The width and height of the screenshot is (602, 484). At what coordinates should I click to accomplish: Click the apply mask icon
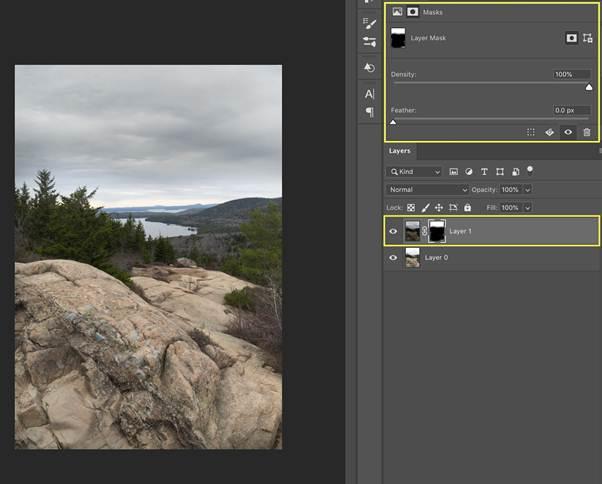549,132
